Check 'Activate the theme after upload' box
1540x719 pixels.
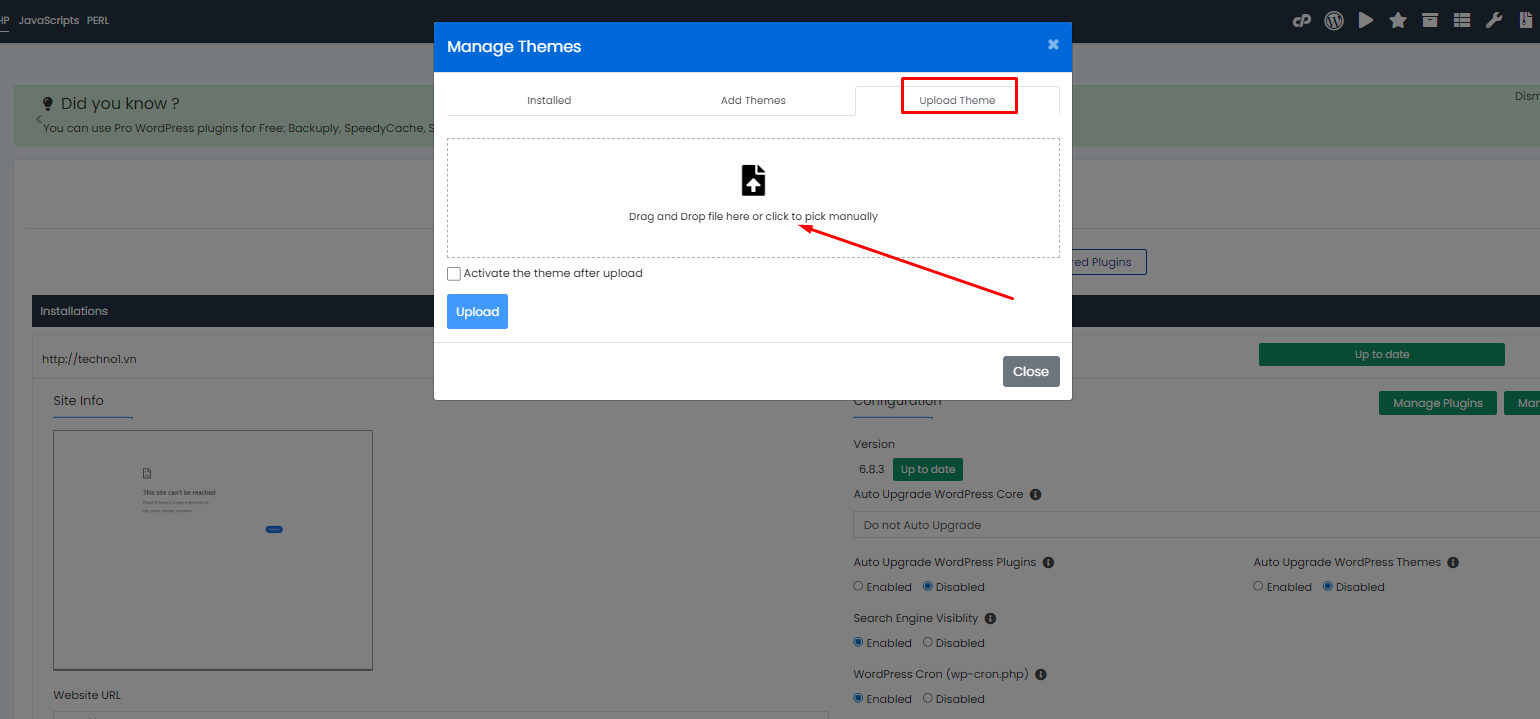click(x=454, y=273)
